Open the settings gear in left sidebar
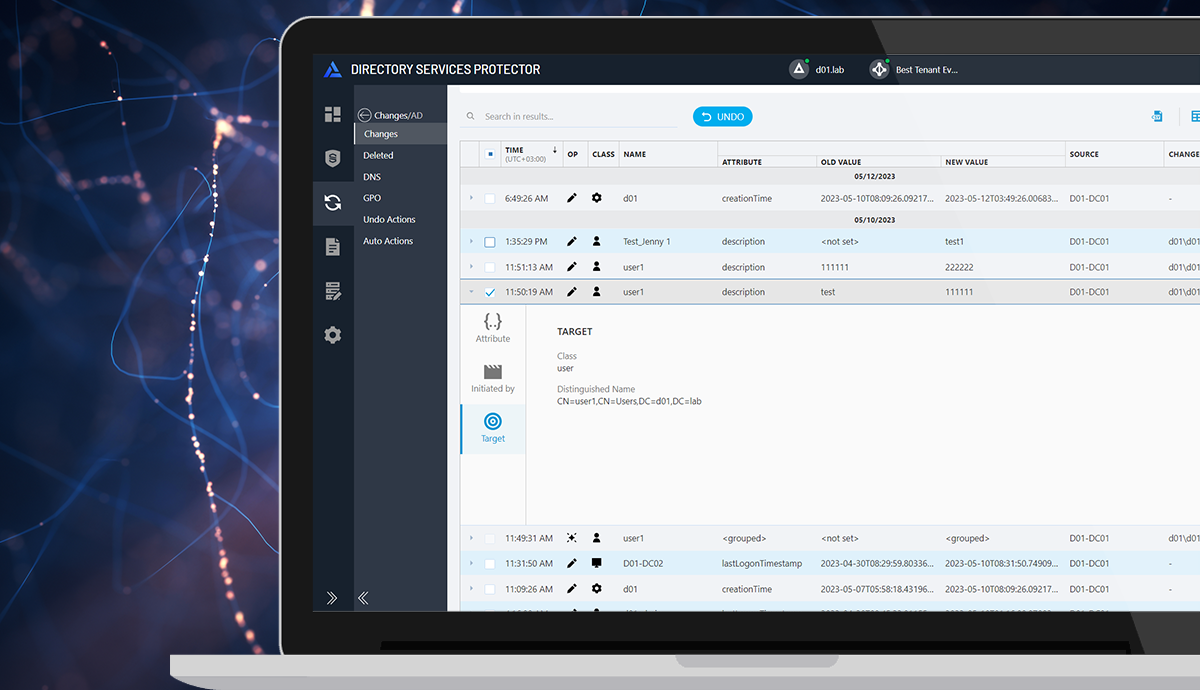 click(x=333, y=335)
